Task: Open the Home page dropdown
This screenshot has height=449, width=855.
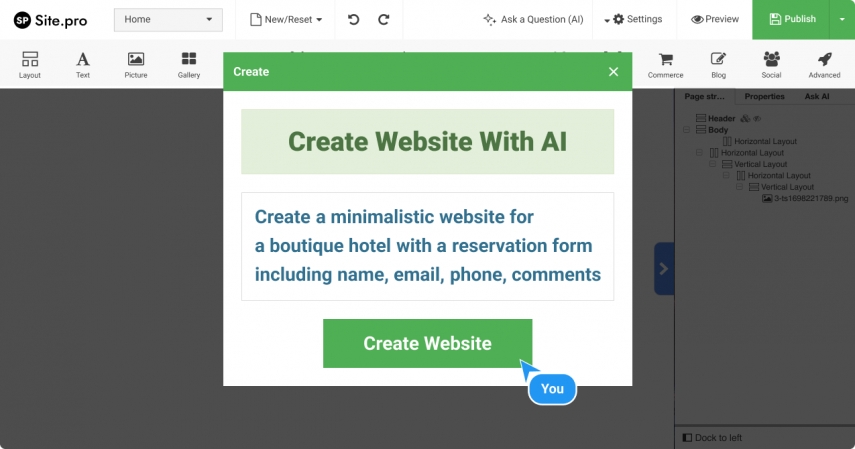Action: 168,20
